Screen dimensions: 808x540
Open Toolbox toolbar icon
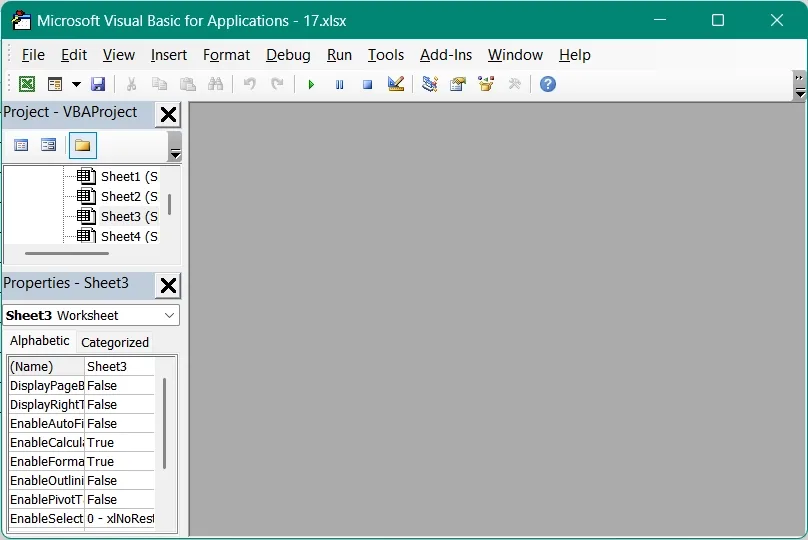click(514, 84)
